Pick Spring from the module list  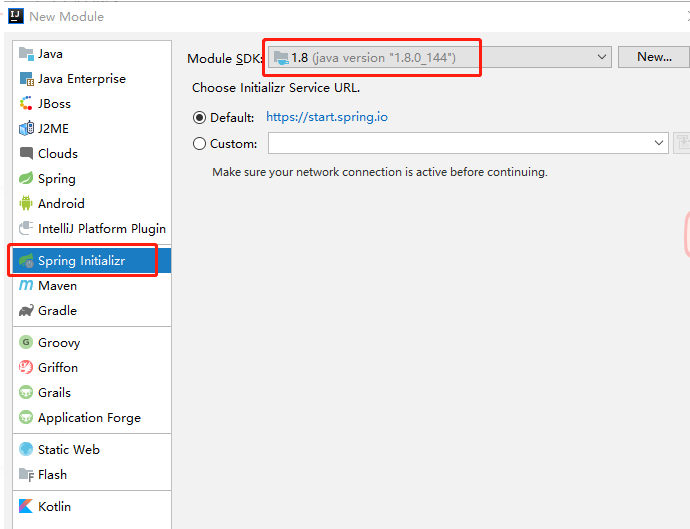pyautogui.click(x=92, y=179)
